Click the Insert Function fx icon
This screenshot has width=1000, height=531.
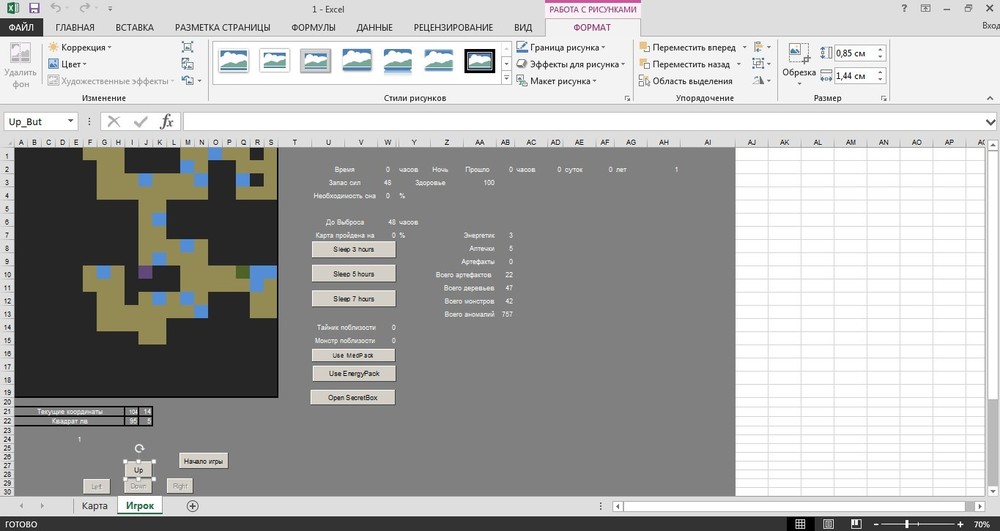167,121
